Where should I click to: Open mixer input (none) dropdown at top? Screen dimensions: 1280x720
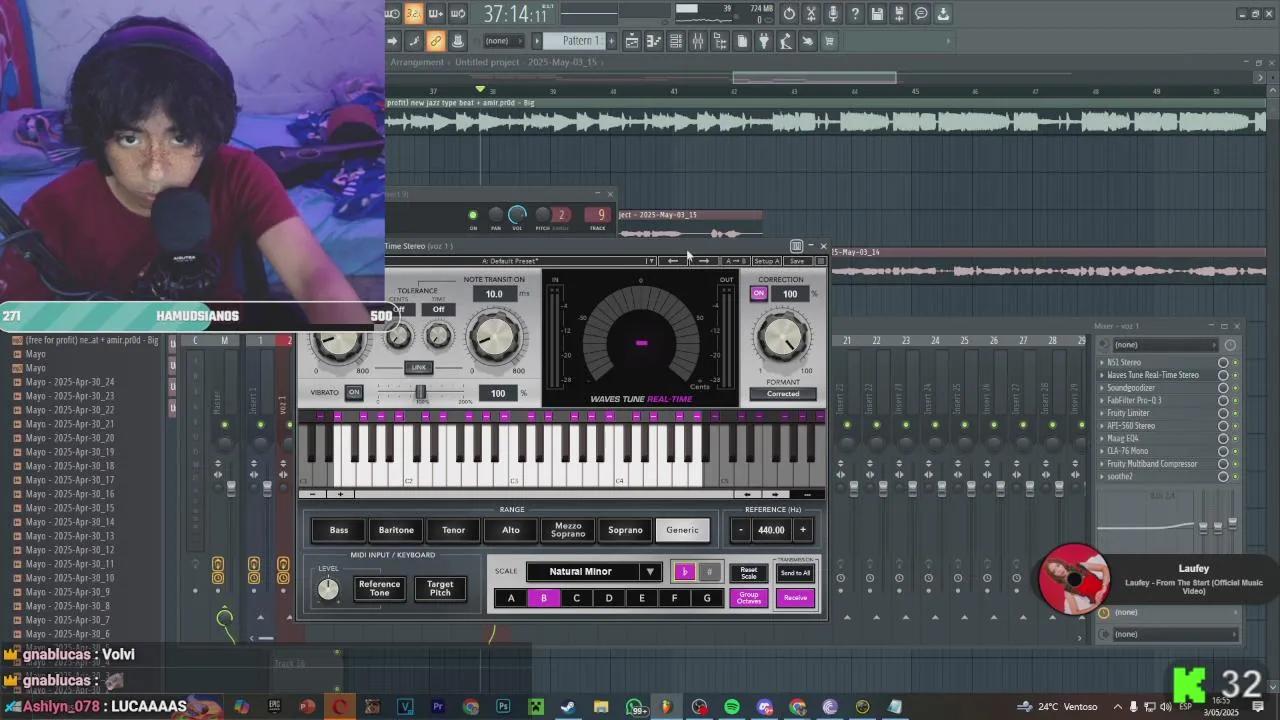point(1165,345)
